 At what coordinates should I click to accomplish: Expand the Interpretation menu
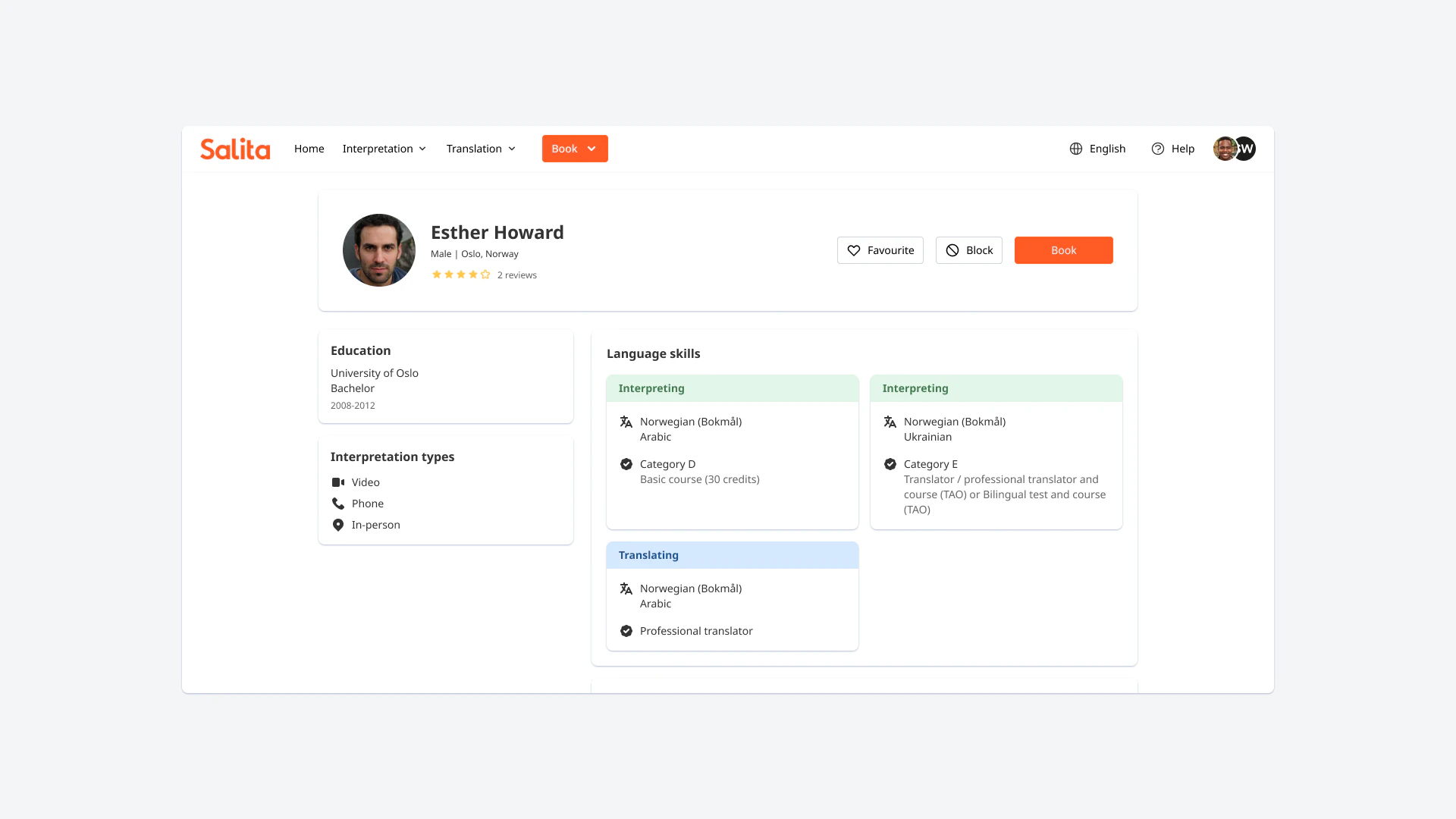384,149
